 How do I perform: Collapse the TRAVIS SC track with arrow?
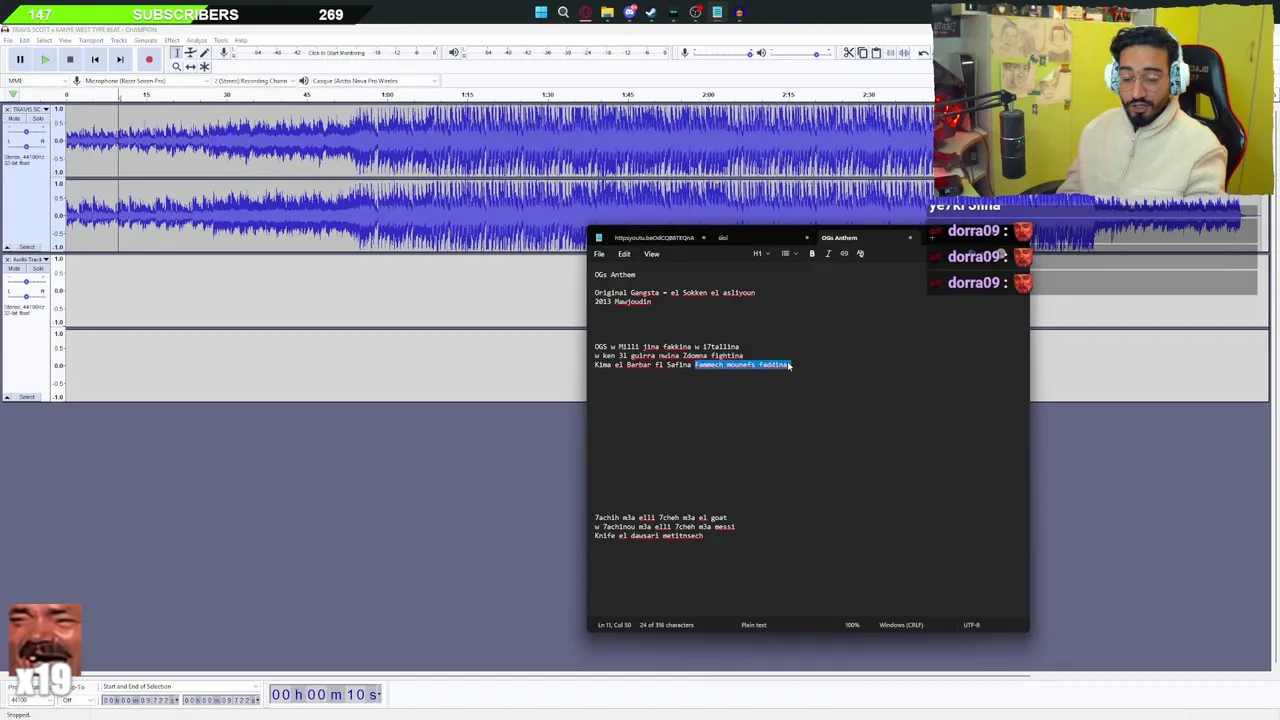[7, 247]
